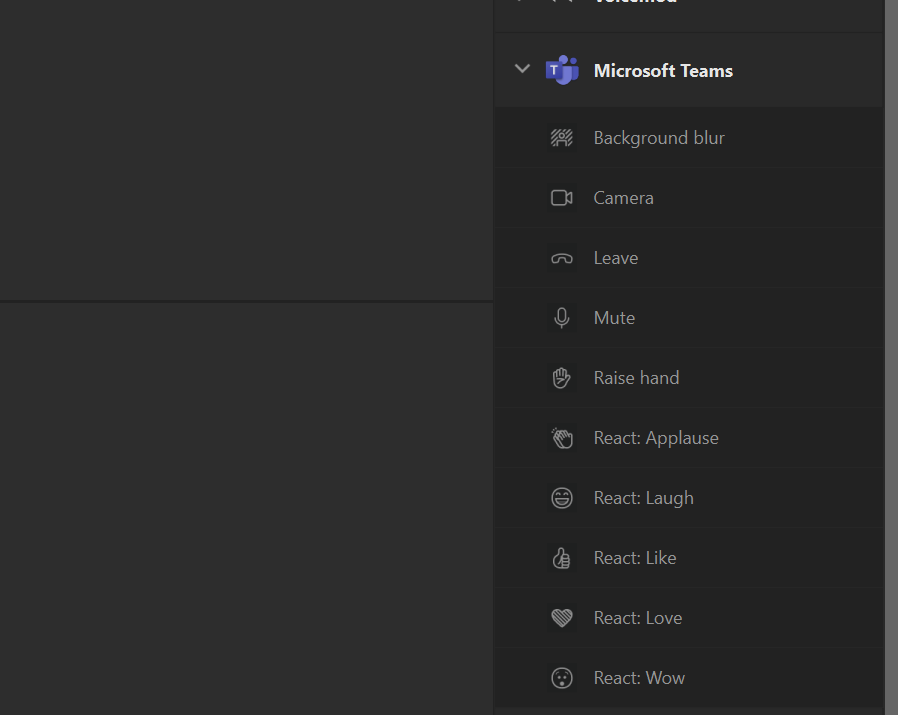
Task: Click the "Leave" action text
Action: (x=615, y=258)
